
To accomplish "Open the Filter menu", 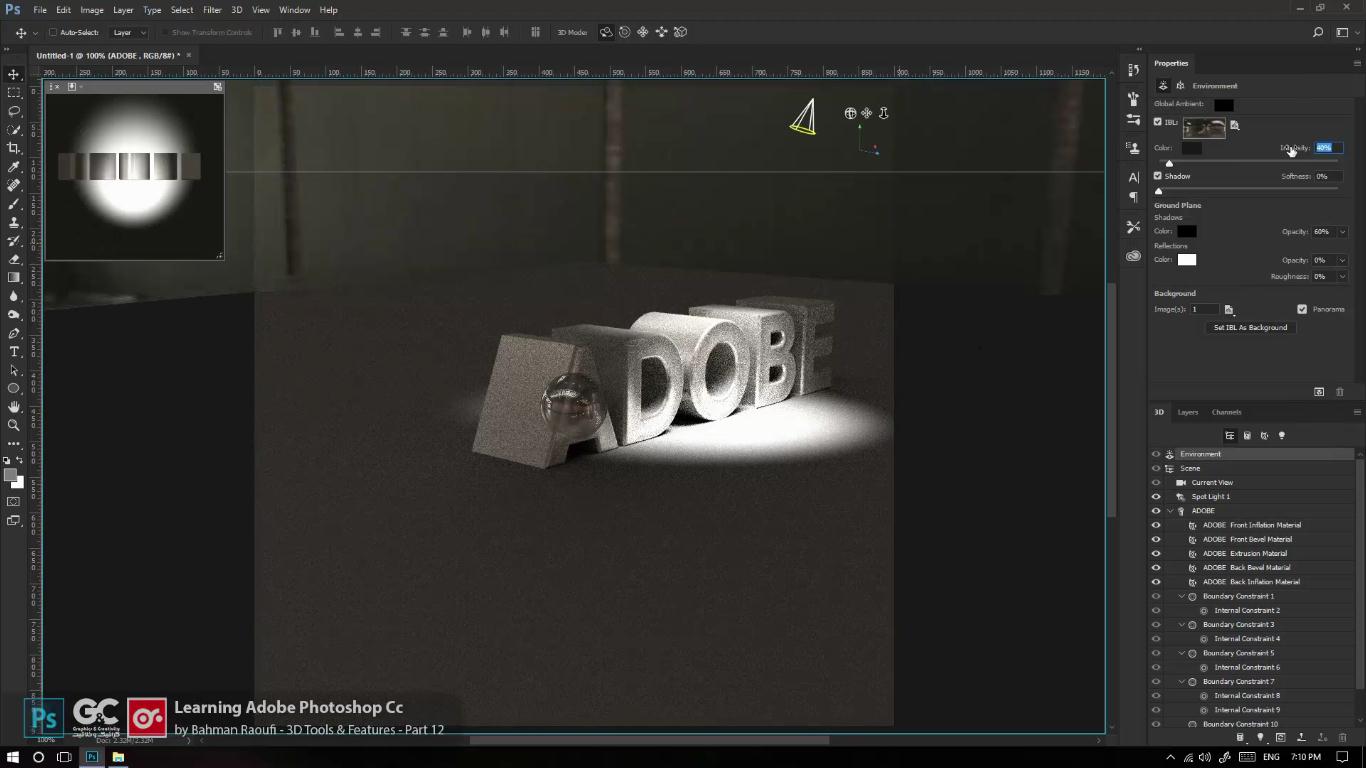I will pyautogui.click(x=212, y=10).
